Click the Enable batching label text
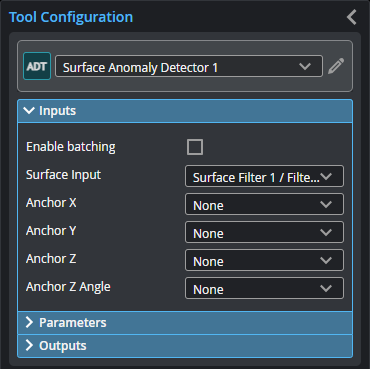This screenshot has height=369, width=370. [x=71, y=147]
